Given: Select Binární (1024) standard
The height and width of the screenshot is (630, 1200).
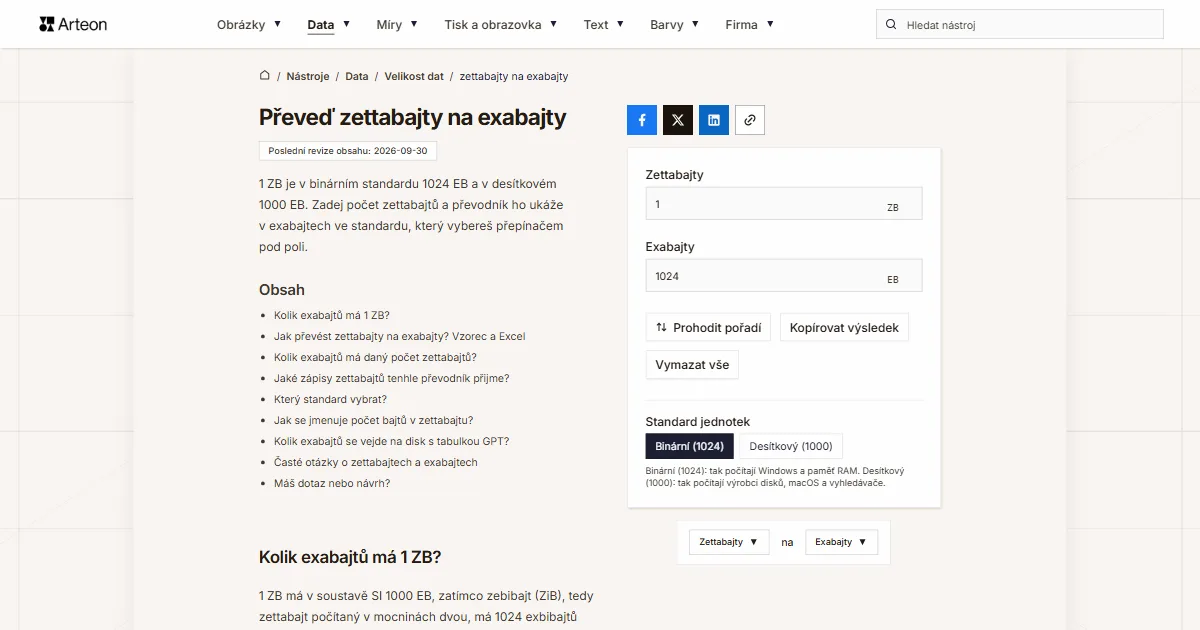Looking at the screenshot, I should tap(690, 446).
